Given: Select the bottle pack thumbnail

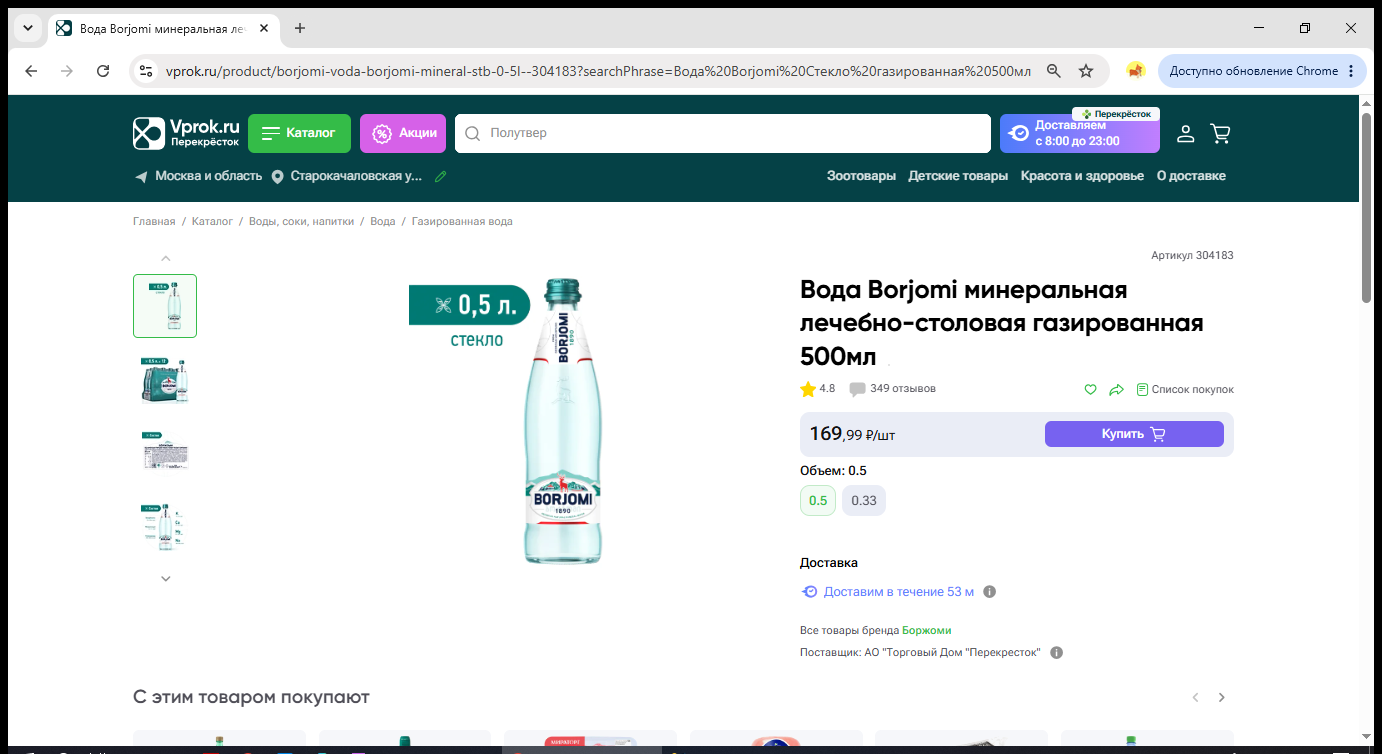Looking at the screenshot, I should click(165, 380).
